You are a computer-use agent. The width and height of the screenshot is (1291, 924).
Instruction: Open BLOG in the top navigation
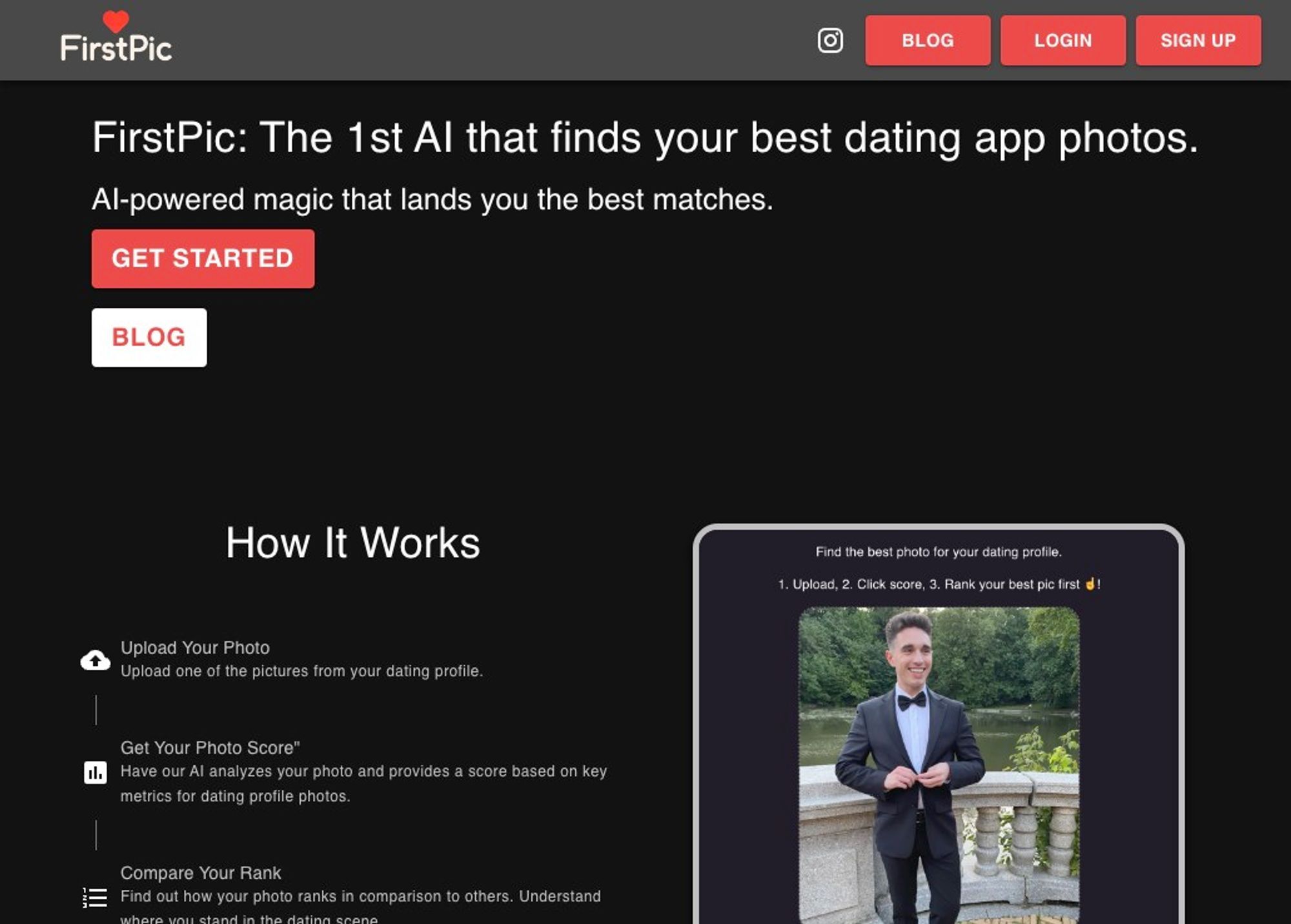pos(928,40)
